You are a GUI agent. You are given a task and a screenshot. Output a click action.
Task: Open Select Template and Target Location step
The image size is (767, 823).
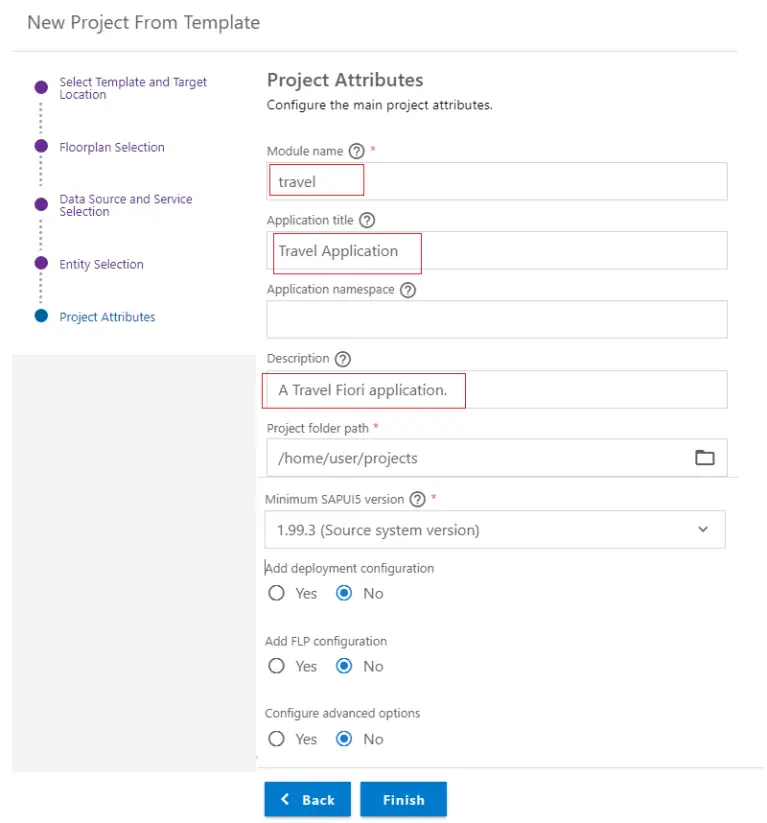(x=41, y=87)
